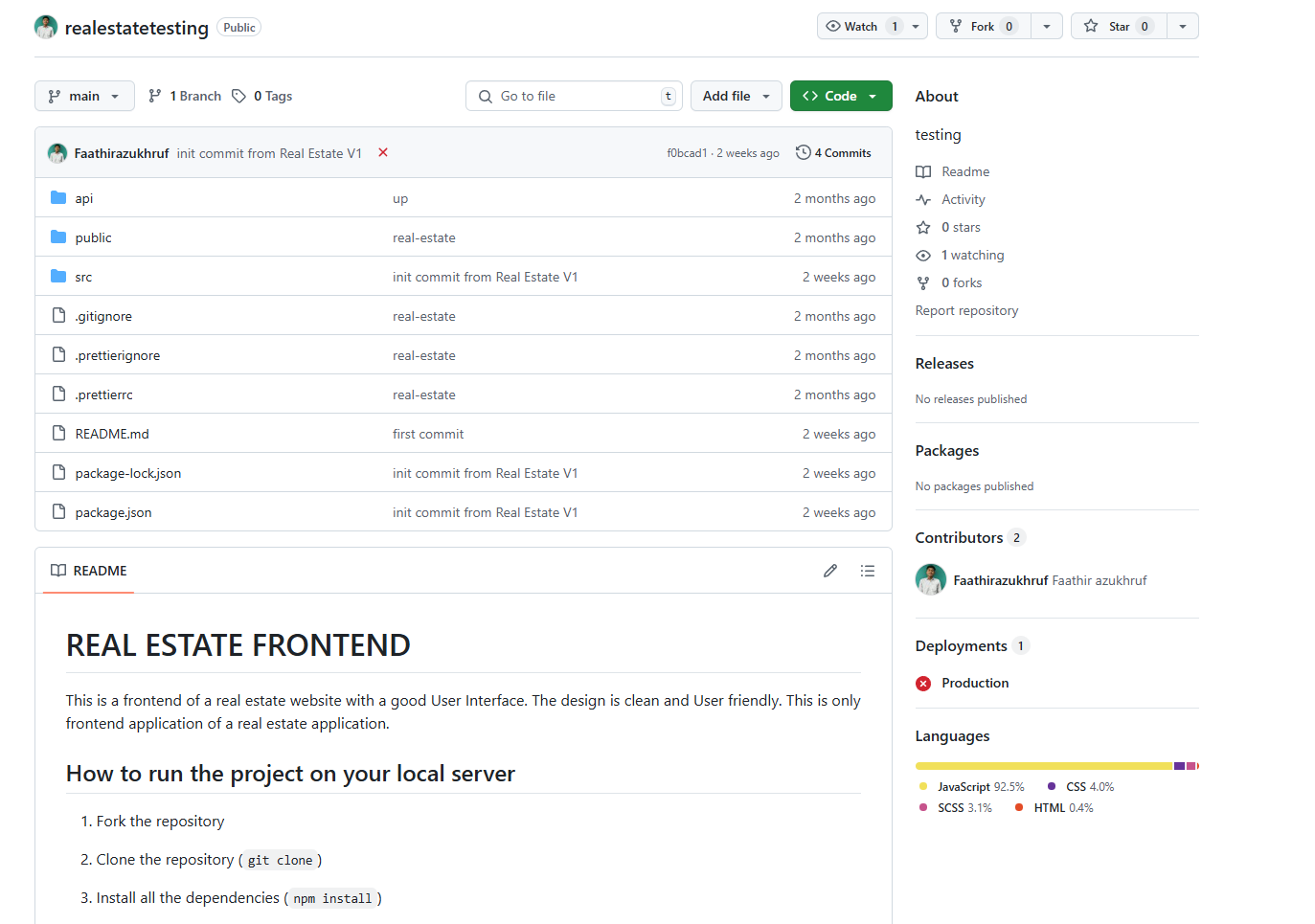This screenshot has width=1315, height=924.
Task: Open 'first commit' message for README.md
Action: pos(428,435)
